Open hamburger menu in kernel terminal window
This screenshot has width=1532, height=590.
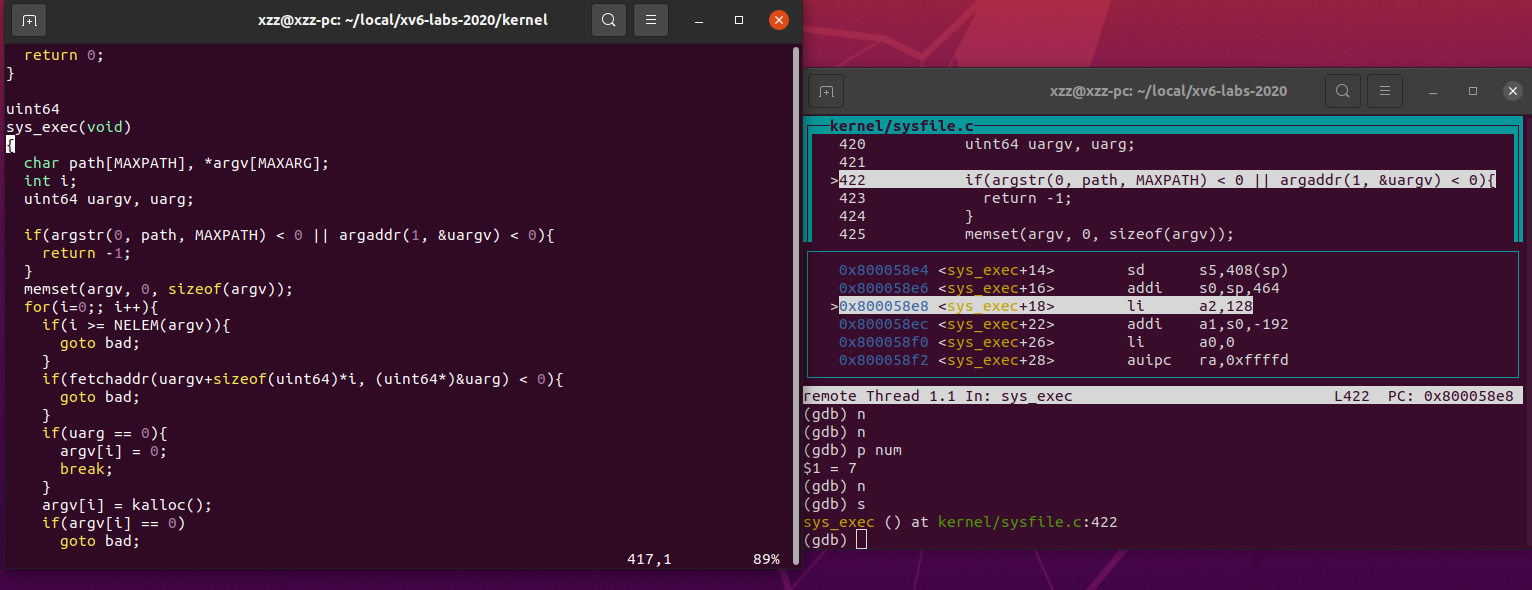click(x=651, y=20)
